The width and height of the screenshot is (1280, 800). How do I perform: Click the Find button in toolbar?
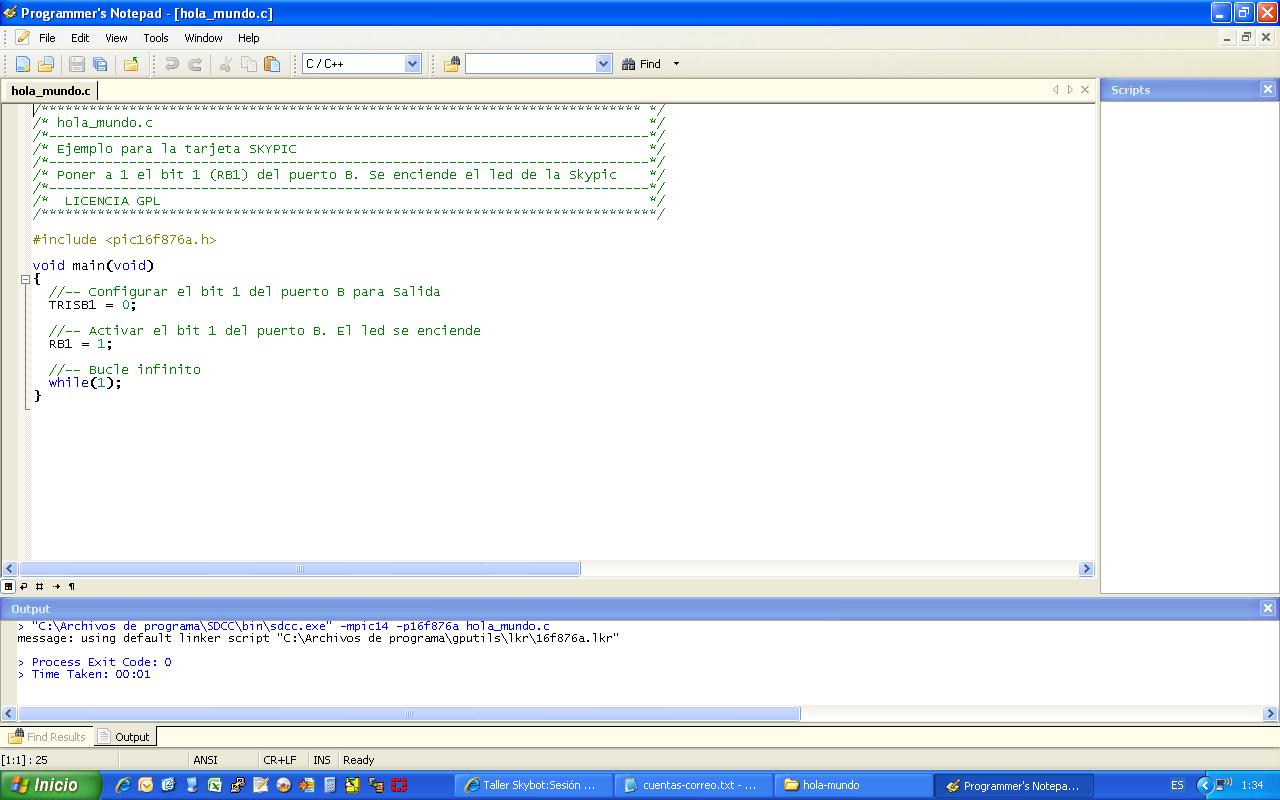click(x=641, y=64)
